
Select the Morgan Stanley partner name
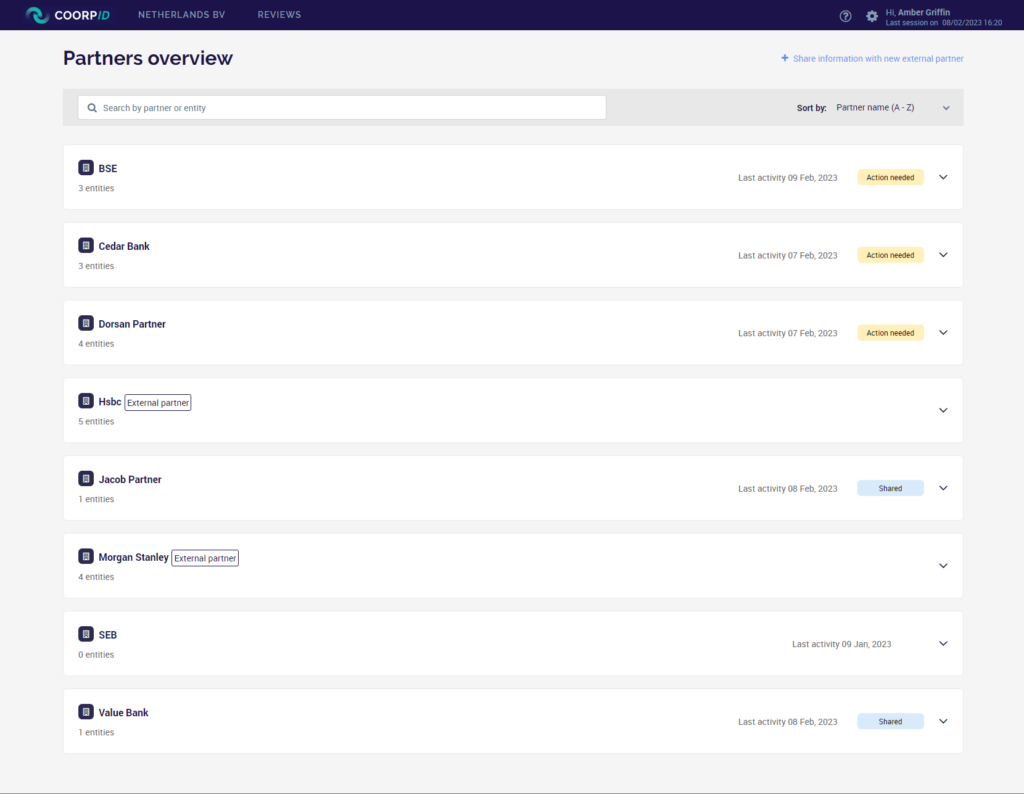(x=133, y=557)
